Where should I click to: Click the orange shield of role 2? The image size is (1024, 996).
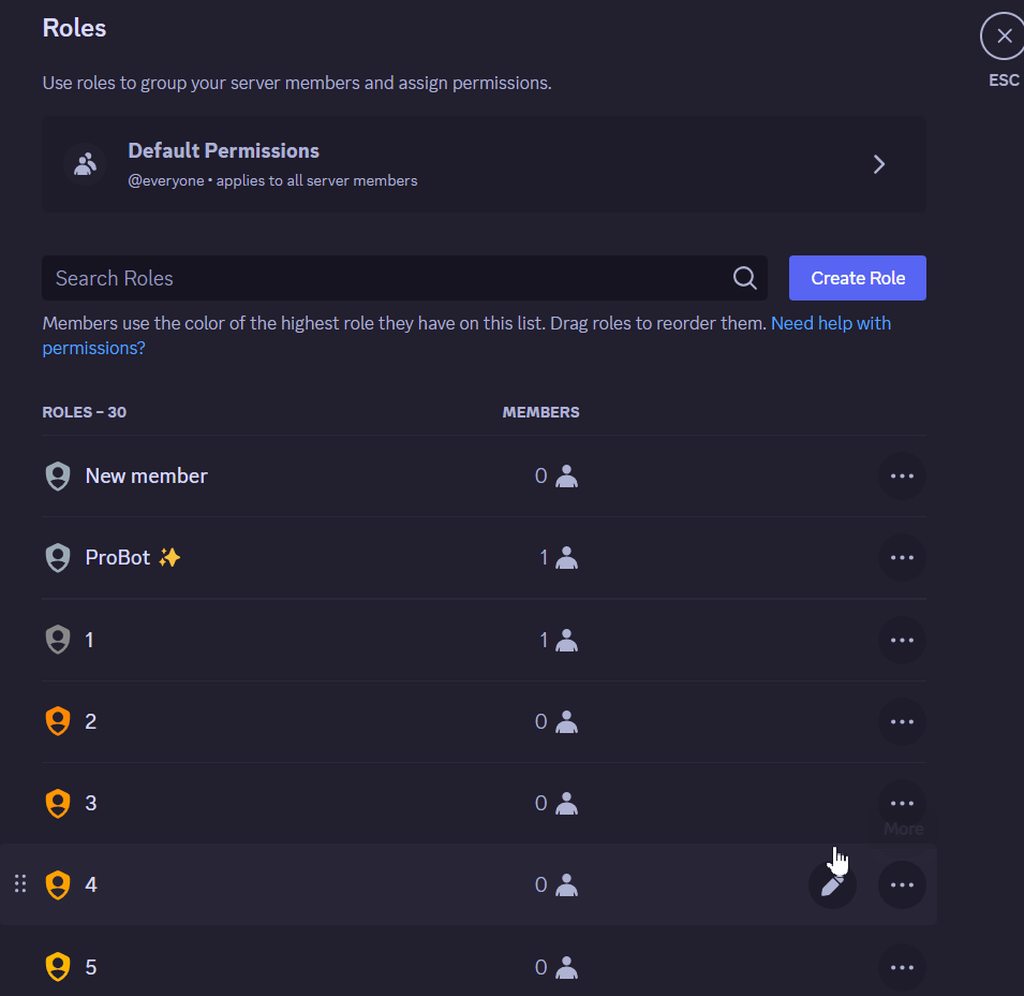click(57, 721)
